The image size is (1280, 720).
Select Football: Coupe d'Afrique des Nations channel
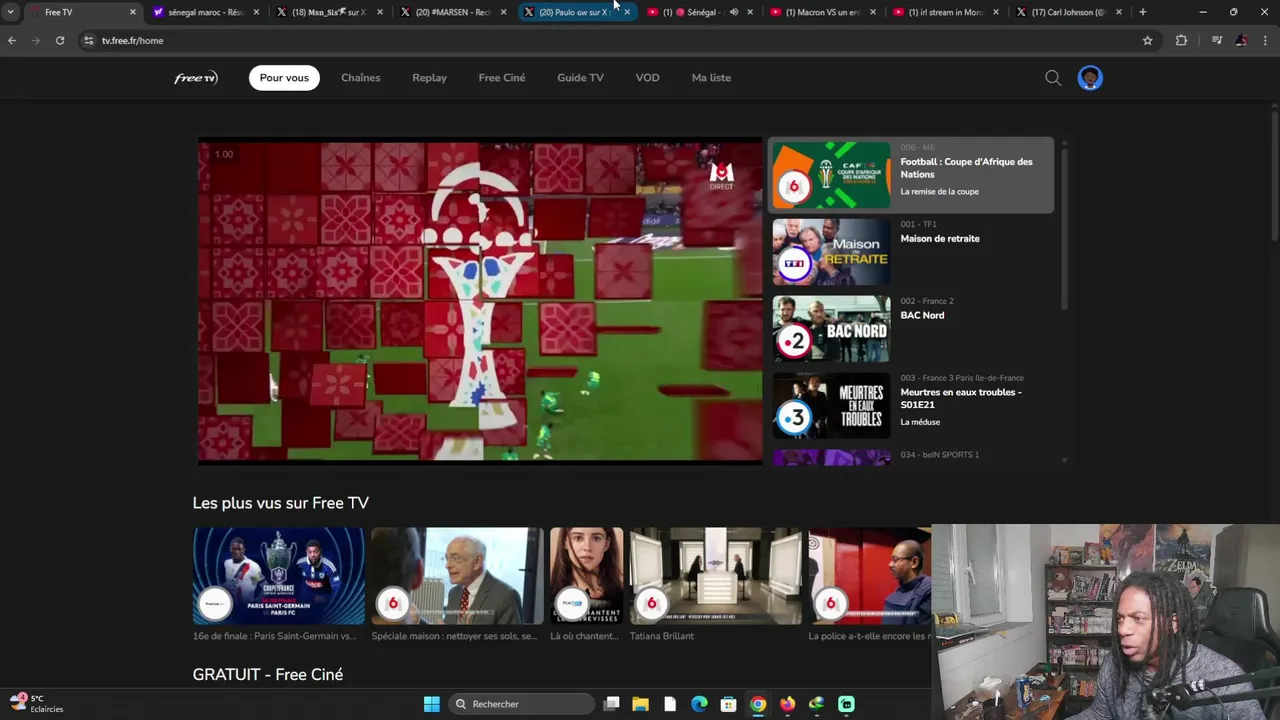click(x=911, y=175)
